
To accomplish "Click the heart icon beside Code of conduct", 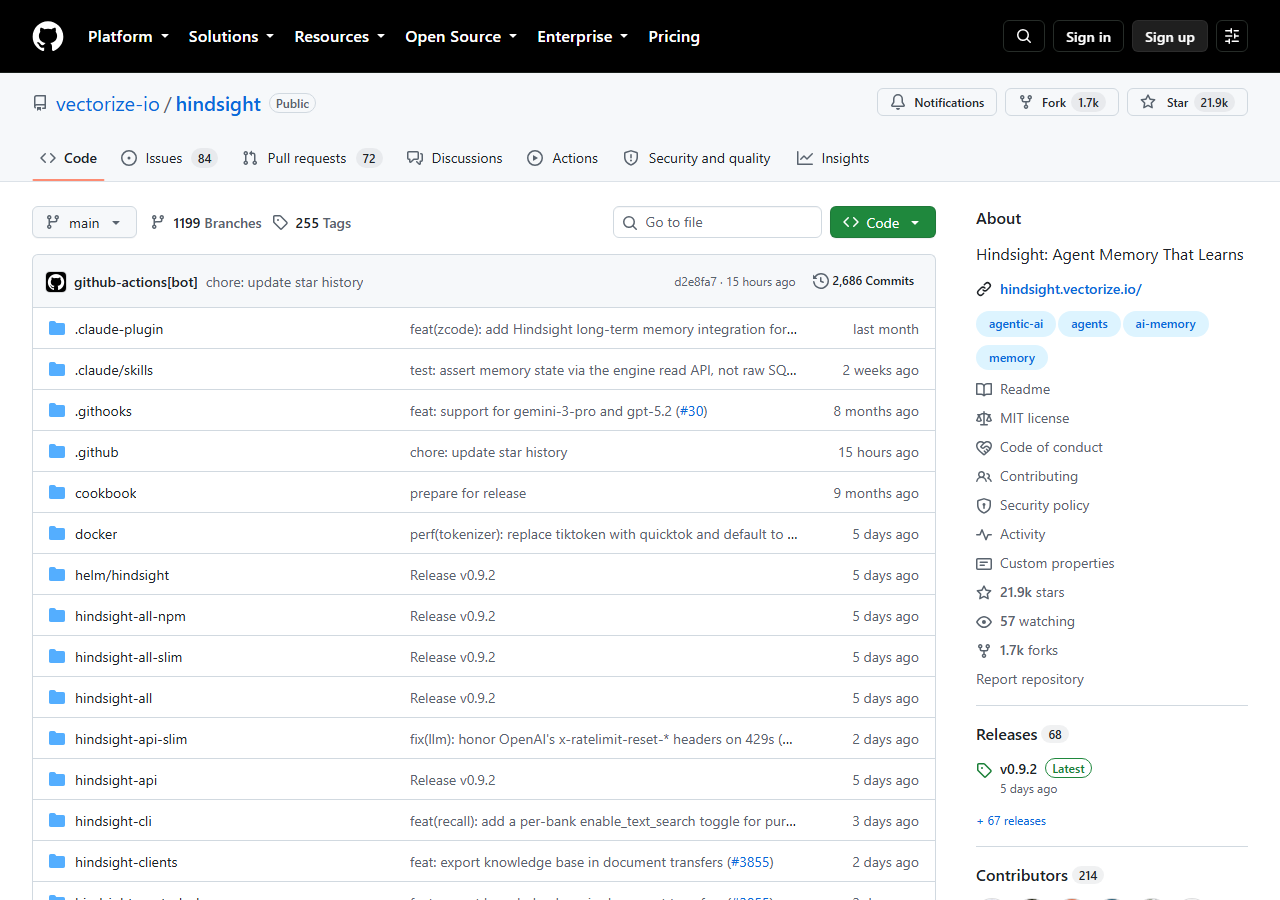I will [984, 447].
